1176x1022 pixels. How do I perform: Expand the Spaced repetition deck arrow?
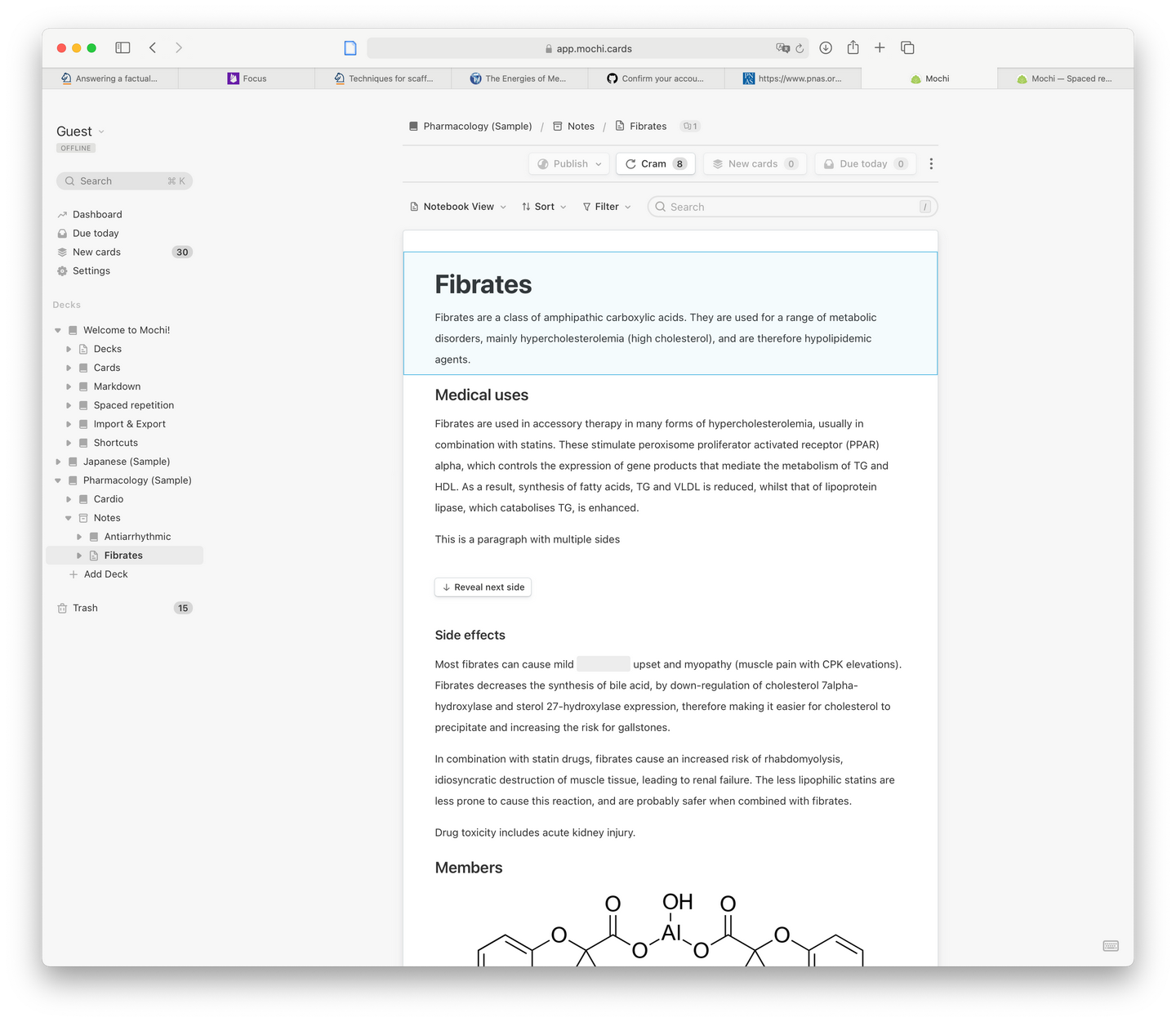coord(69,406)
